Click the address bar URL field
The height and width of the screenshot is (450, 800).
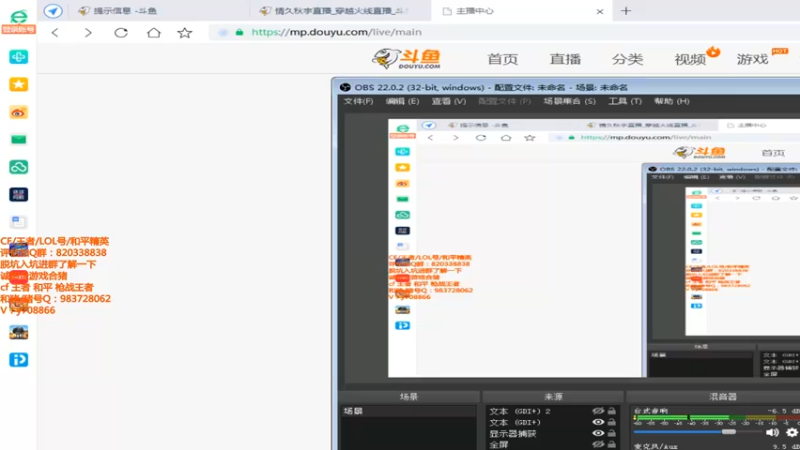point(505,32)
